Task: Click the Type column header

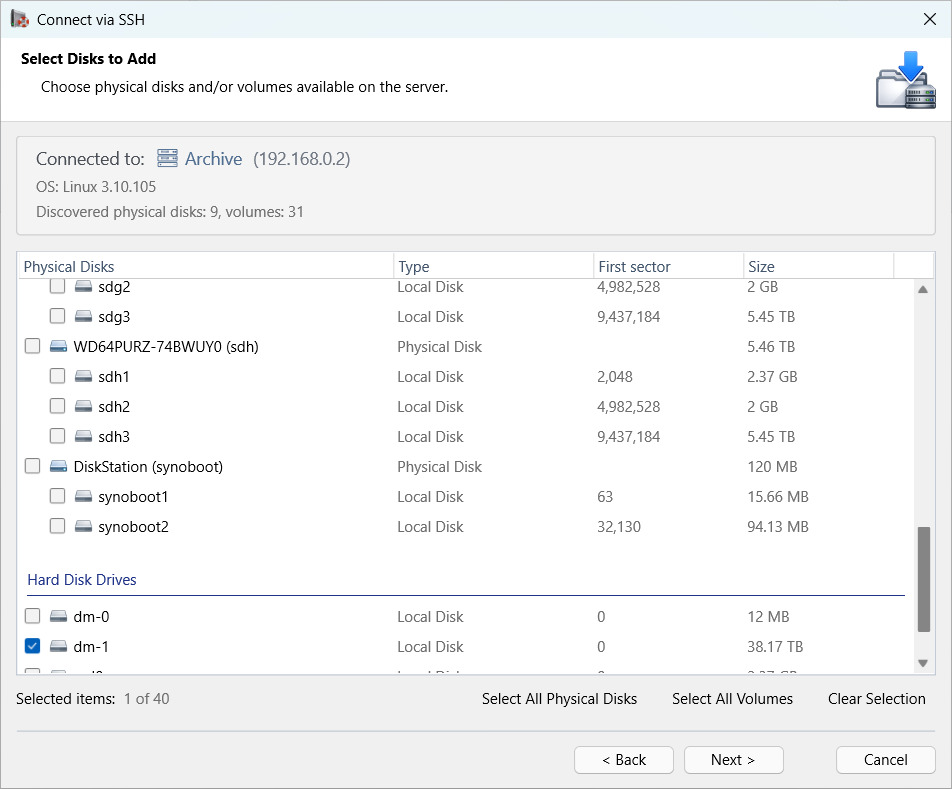Action: (x=493, y=266)
